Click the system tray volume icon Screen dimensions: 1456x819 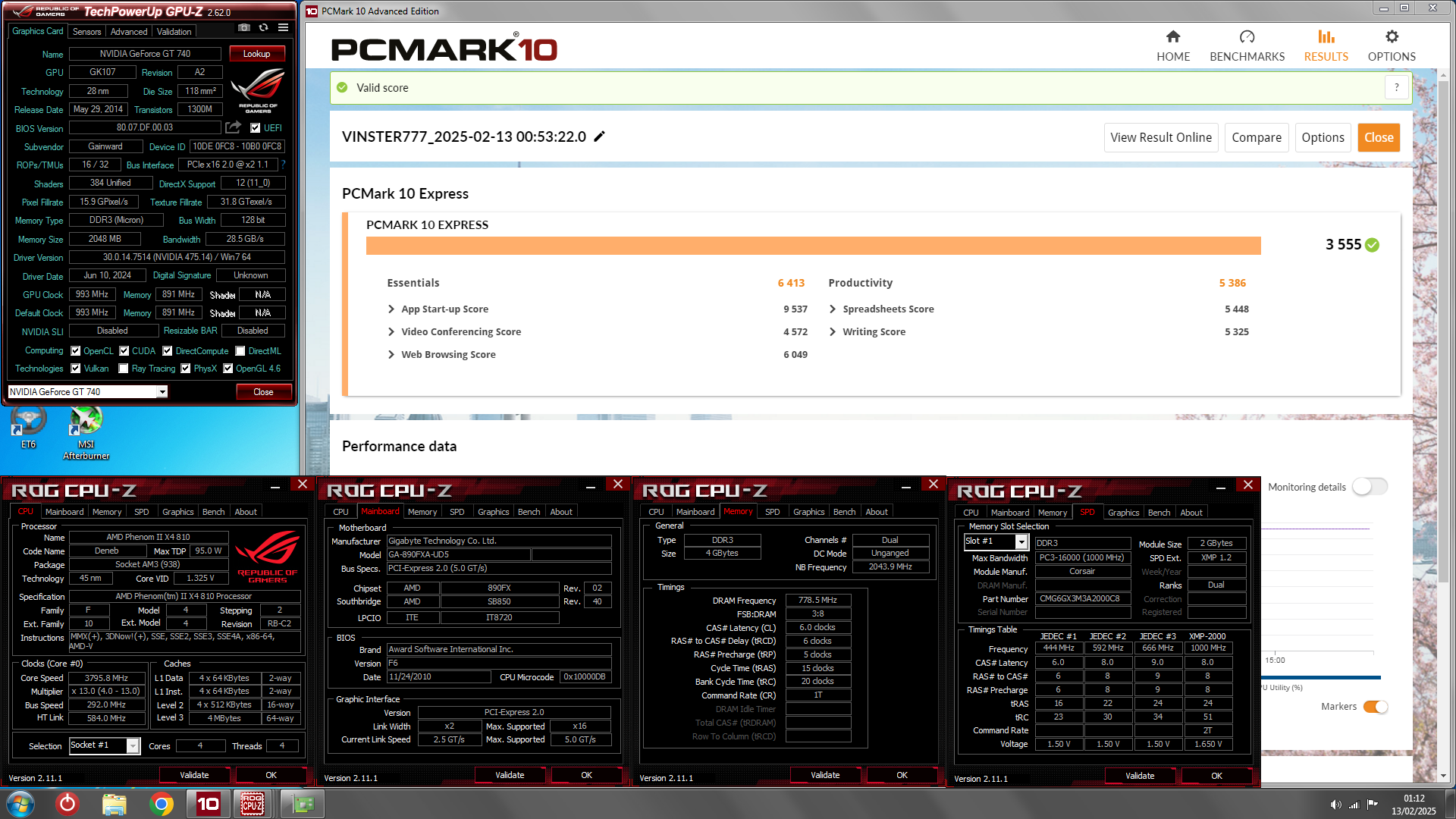pyautogui.click(x=1335, y=805)
